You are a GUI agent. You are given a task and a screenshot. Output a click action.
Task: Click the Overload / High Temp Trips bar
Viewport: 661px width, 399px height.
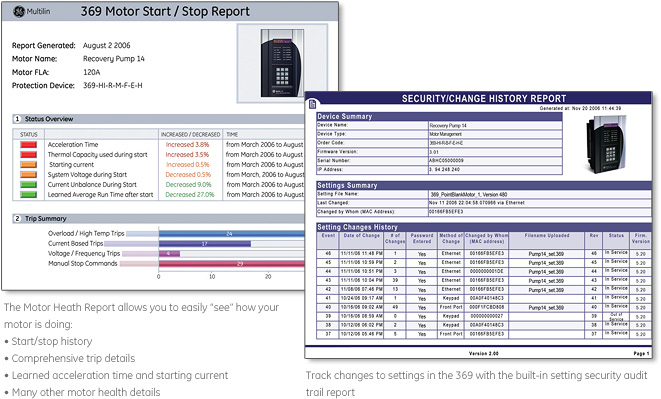pyautogui.click(x=231, y=234)
